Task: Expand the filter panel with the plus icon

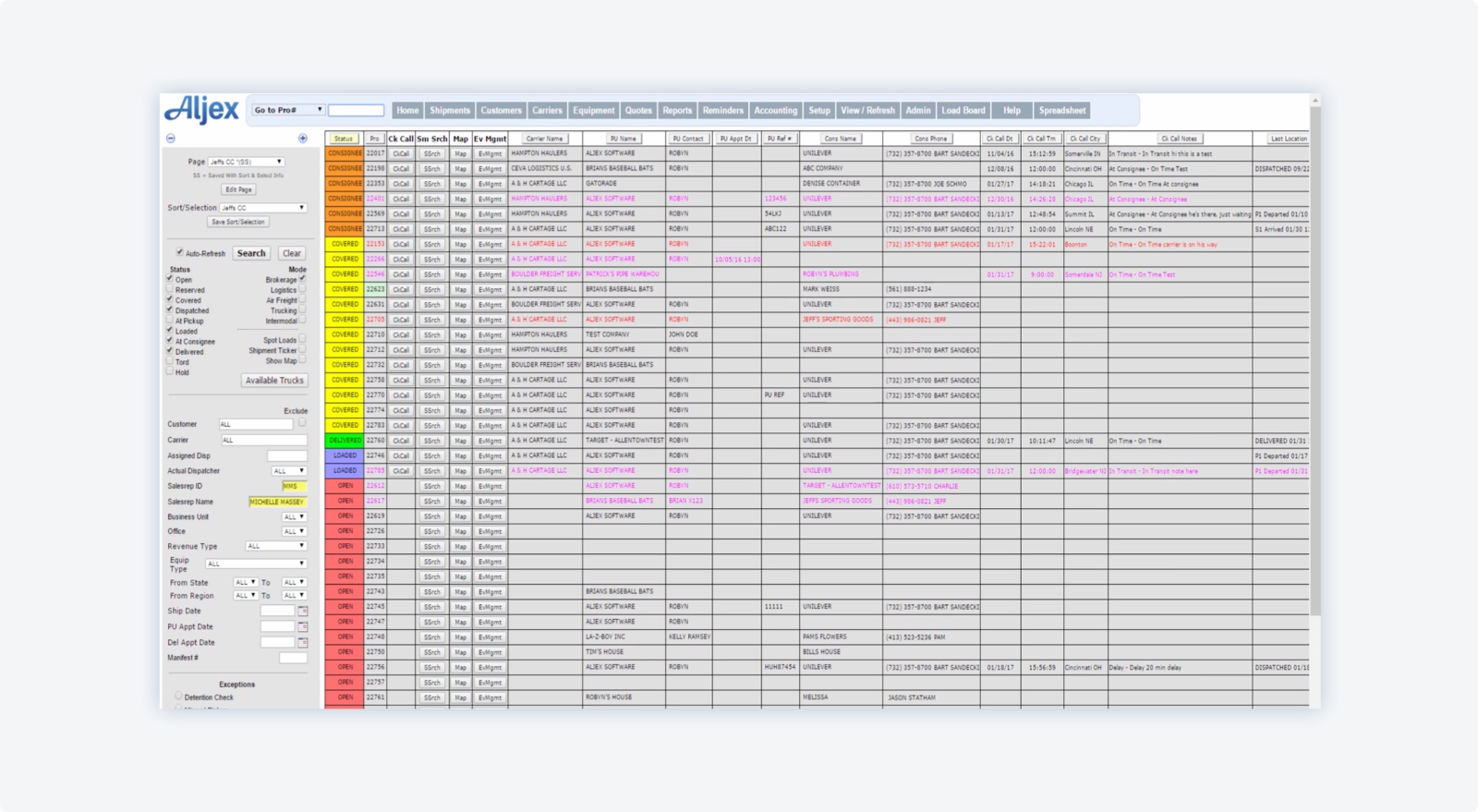Action: (302, 139)
